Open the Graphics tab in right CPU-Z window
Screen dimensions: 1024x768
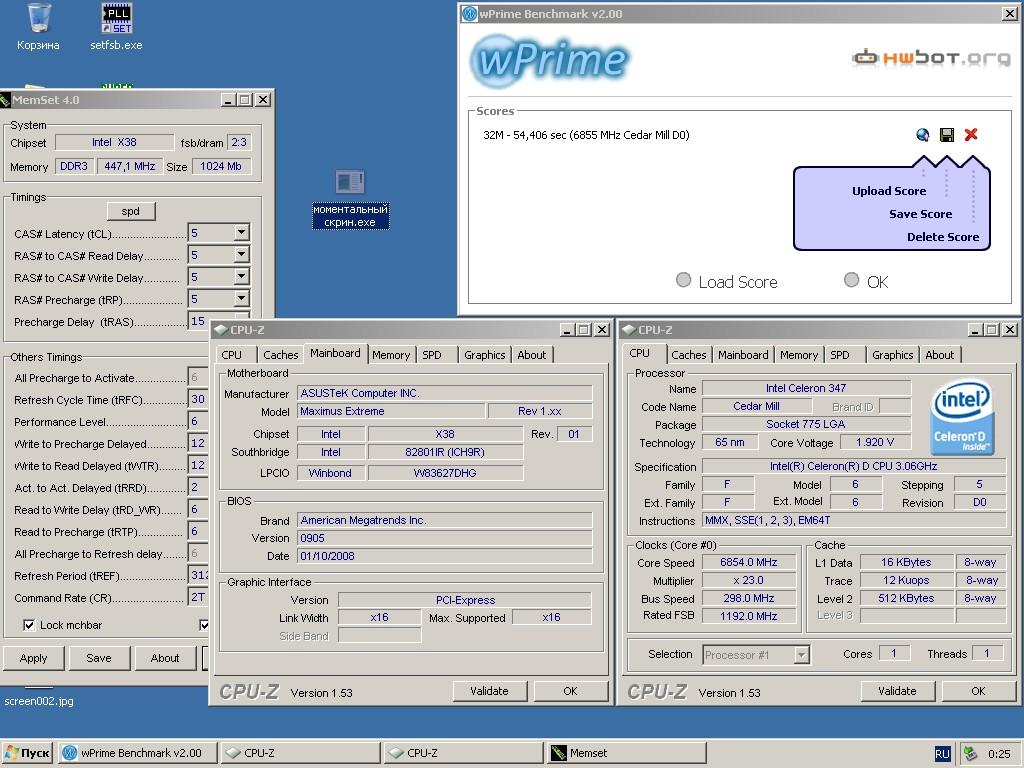point(892,355)
